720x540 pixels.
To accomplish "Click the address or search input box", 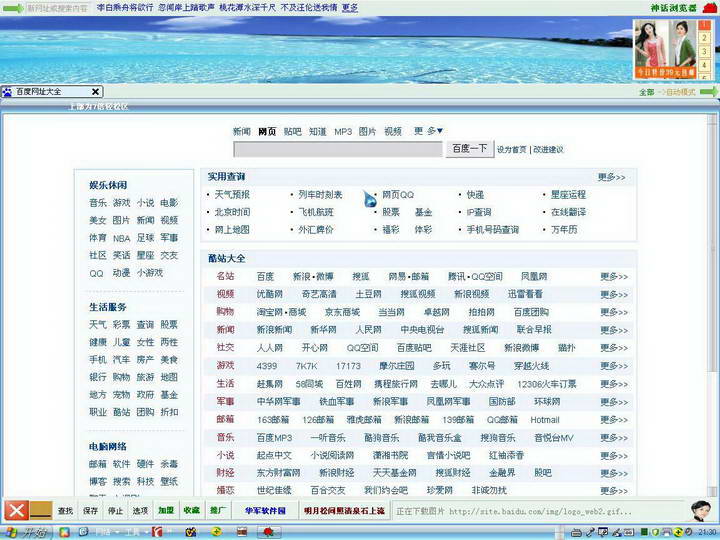I will (57, 8).
